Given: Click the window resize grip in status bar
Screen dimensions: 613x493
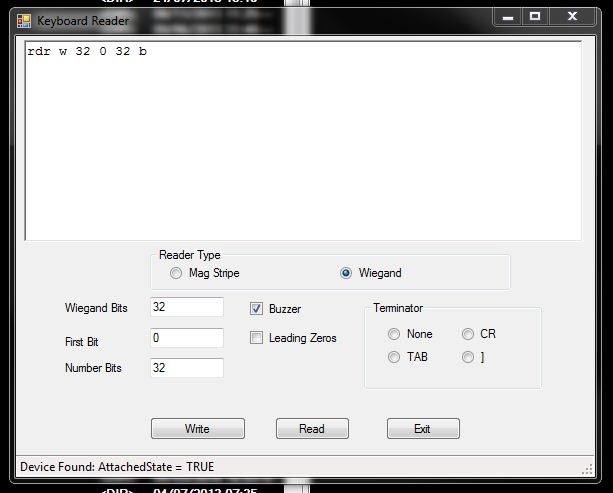Looking at the screenshot, I should 587,469.
